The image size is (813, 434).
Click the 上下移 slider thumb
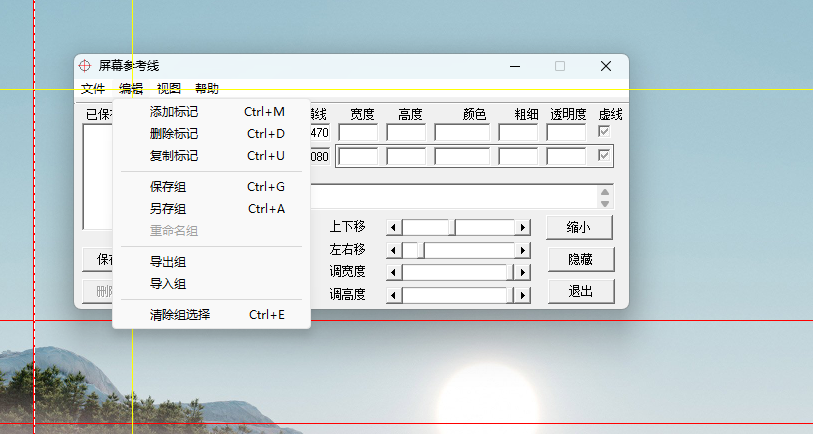click(x=452, y=227)
